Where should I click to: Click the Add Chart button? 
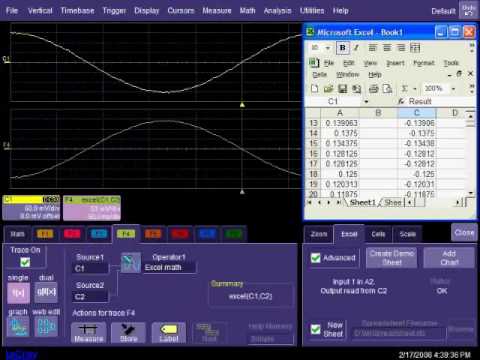pos(449,258)
